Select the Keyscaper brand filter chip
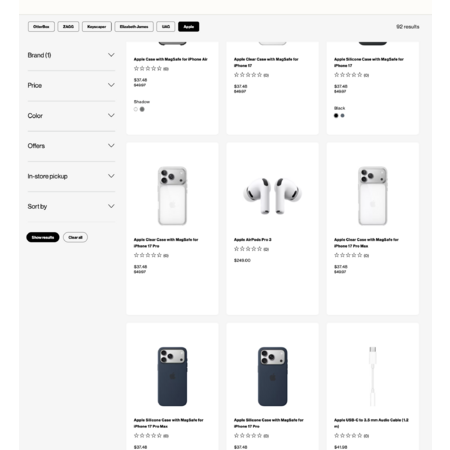This screenshot has height=450, width=450. pyautogui.click(x=97, y=27)
